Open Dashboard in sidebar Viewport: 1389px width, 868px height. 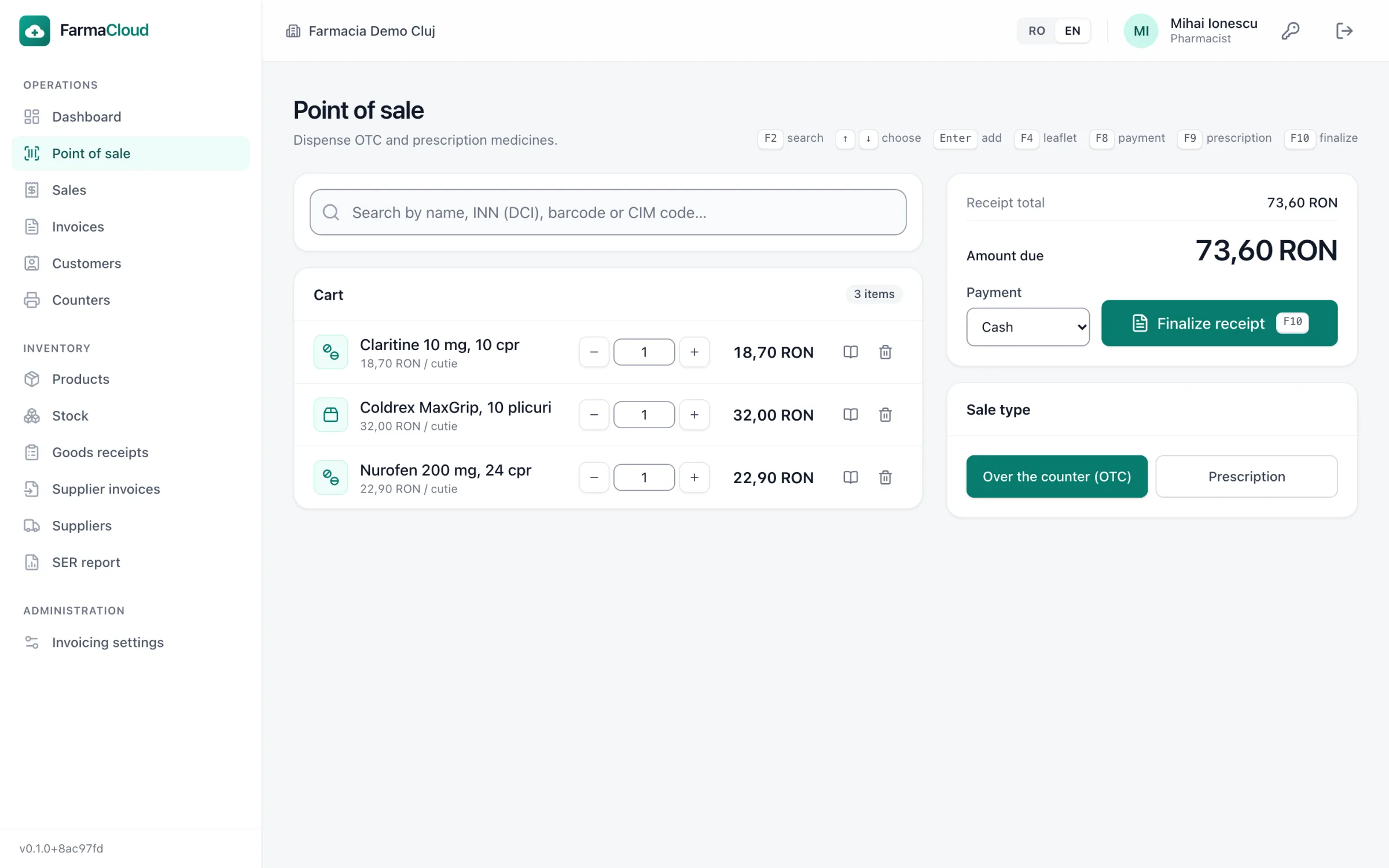coord(130,117)
